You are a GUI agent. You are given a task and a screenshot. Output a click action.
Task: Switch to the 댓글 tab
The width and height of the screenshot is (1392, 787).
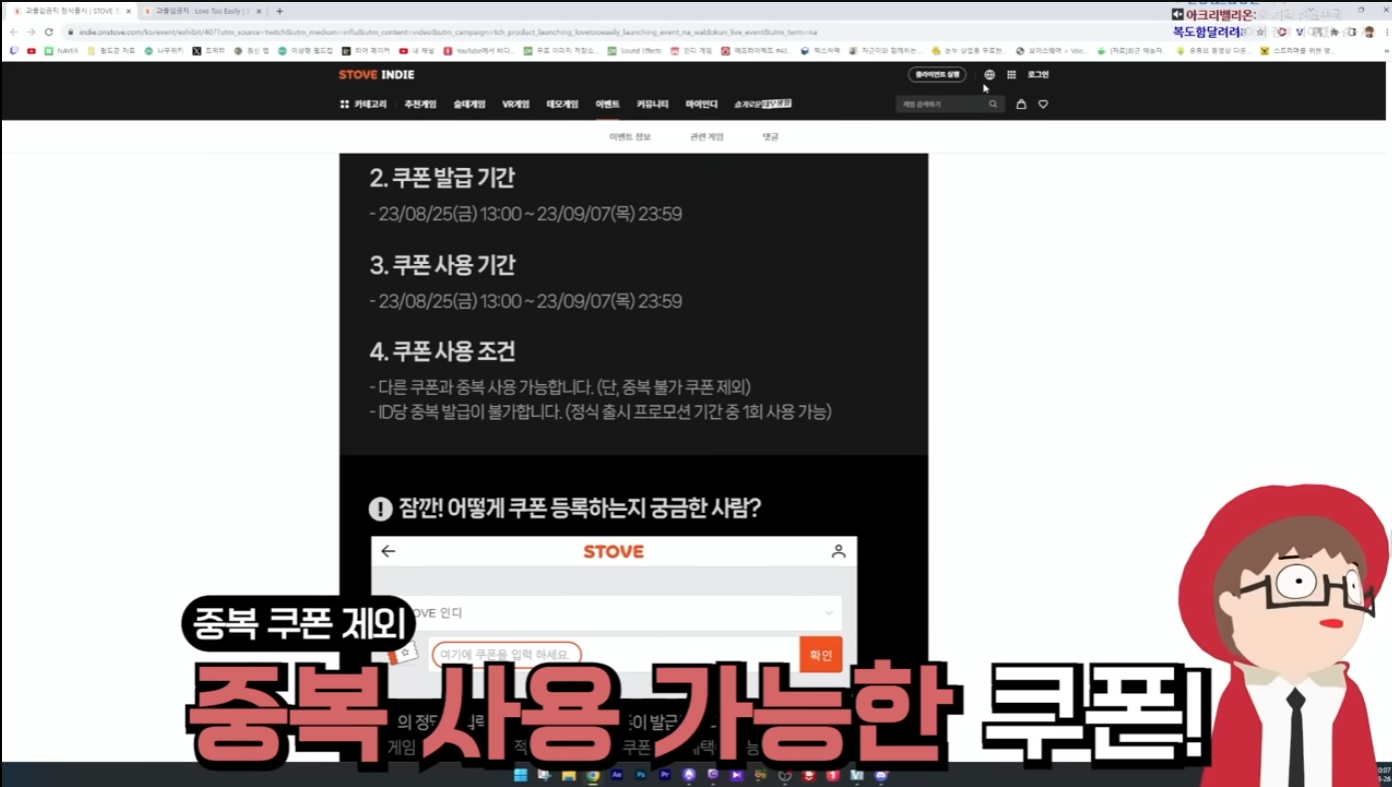(x=770, y=137)
